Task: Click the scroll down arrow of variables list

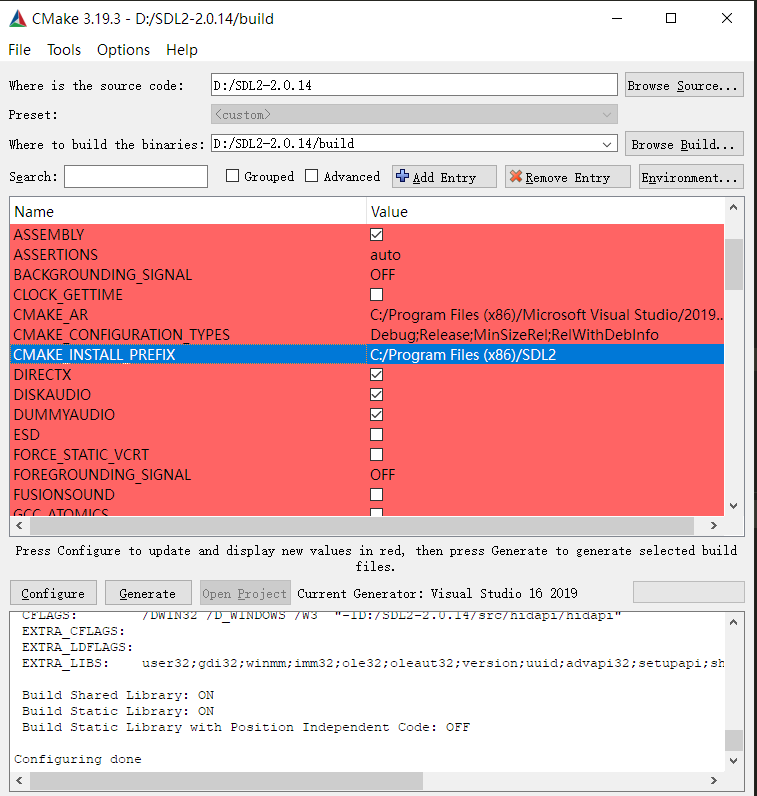Action: 734,506
